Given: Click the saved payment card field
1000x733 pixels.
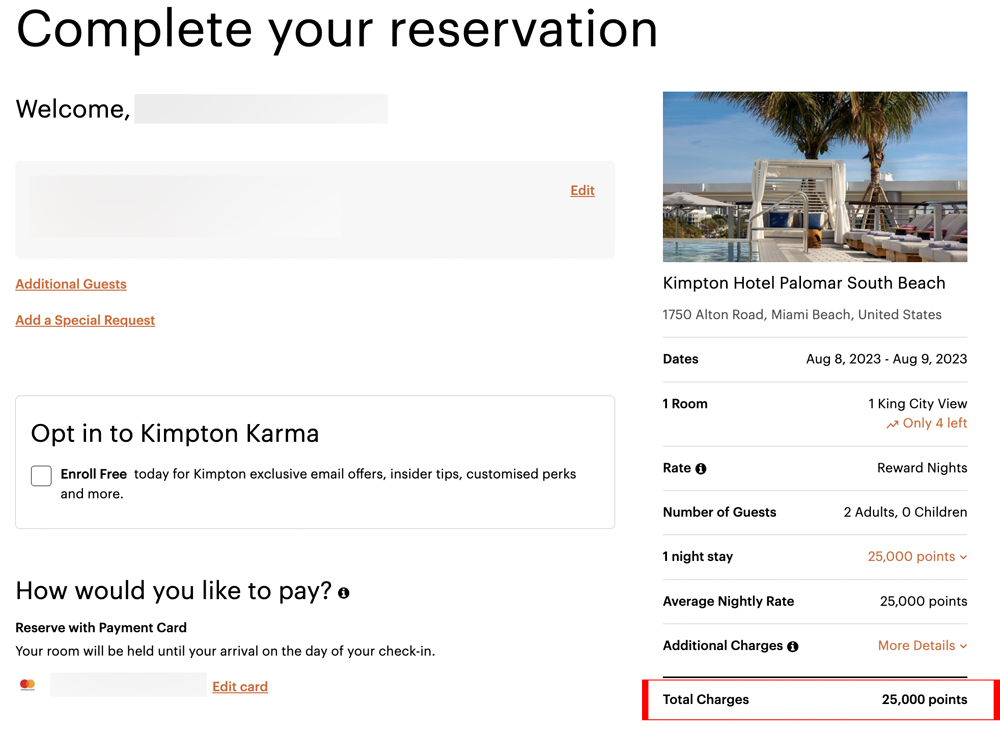Looking at the screenshot, I should (x=127, y=684).
